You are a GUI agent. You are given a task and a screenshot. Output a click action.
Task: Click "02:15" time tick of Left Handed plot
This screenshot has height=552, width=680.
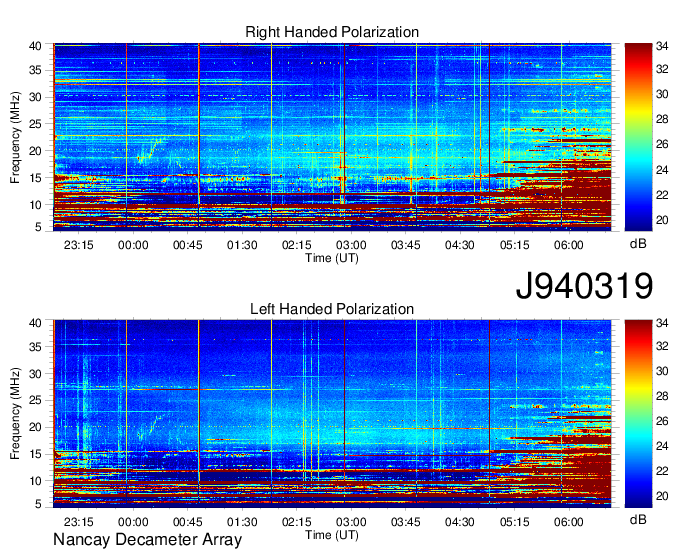click(297, 522)
